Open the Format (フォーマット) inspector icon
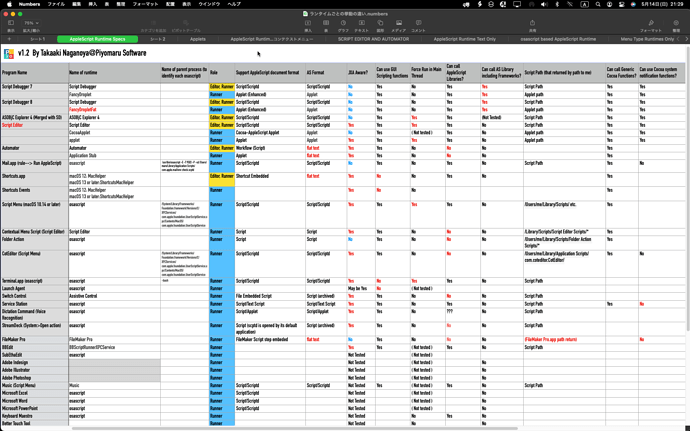 [651, 23]
